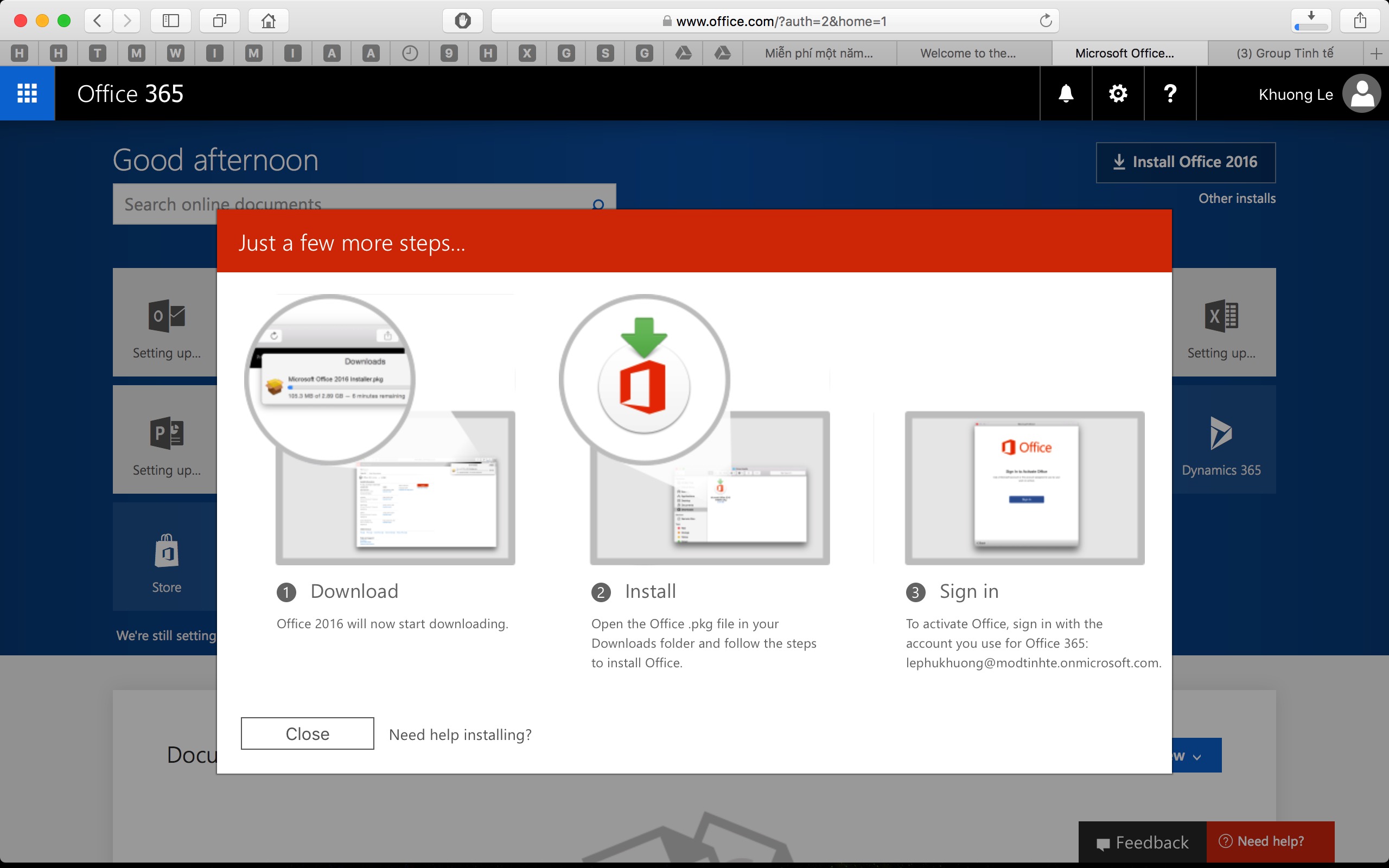This screenshot has width=1389, height=868.
Task: Open the tab overview button
Action: click(219, 21)
